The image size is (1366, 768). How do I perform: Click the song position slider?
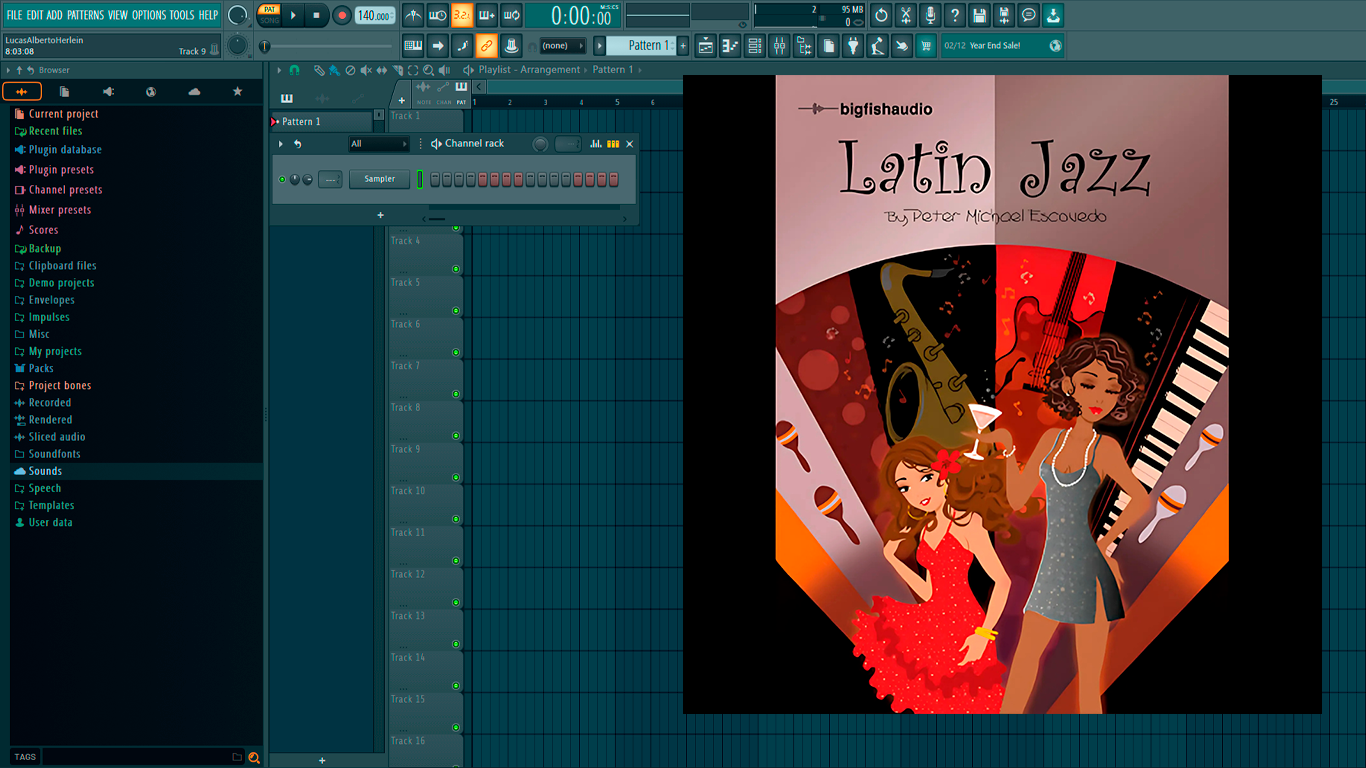(328, 46)
